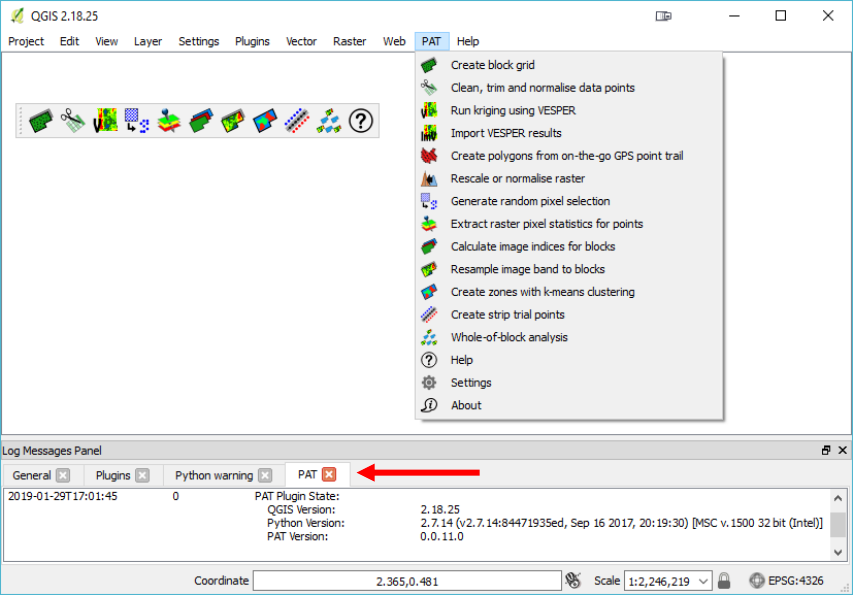Click the random pixel selection toolbar icon
853x595 pixels.
[x=137, y=121]
